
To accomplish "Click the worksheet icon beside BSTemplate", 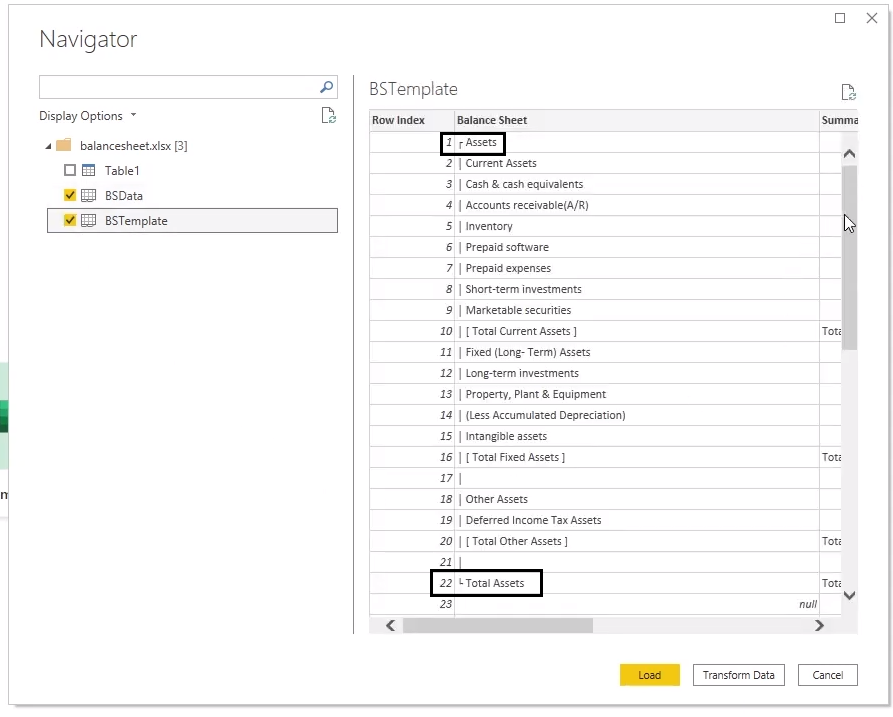I will coord(86,220).
